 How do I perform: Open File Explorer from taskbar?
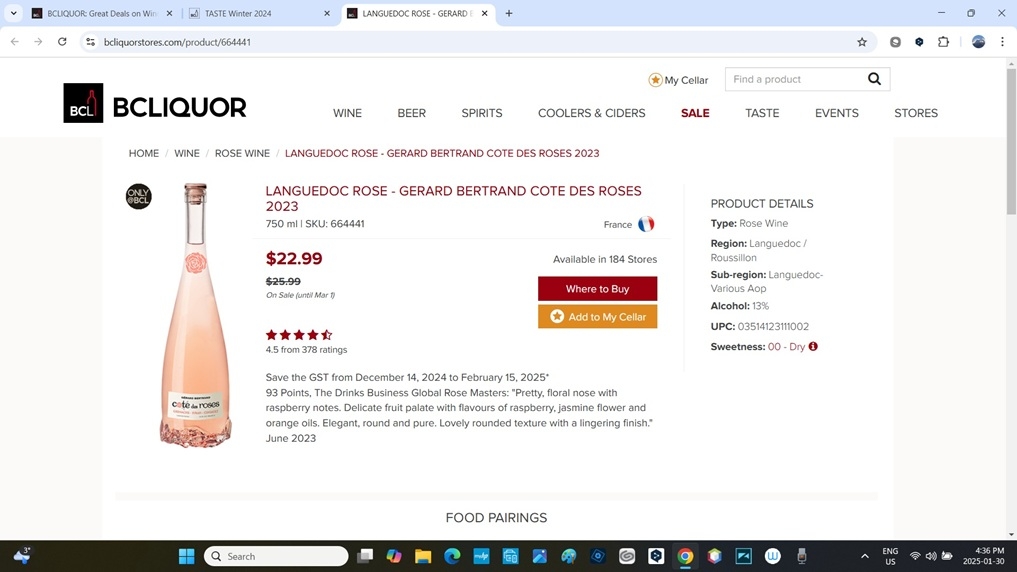[x=423, y=556]
